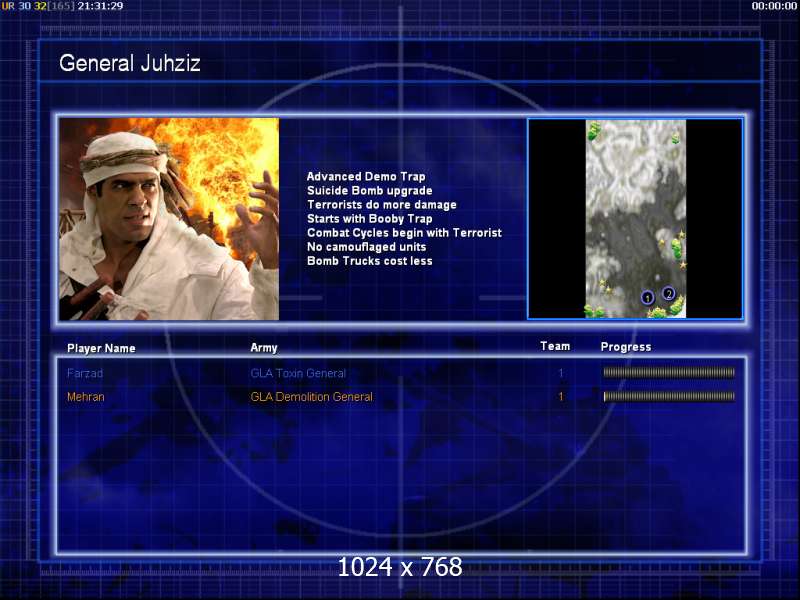Click Advanced Demo Trap ability text
The image size is (800, 600).
(x=366, y=177)
